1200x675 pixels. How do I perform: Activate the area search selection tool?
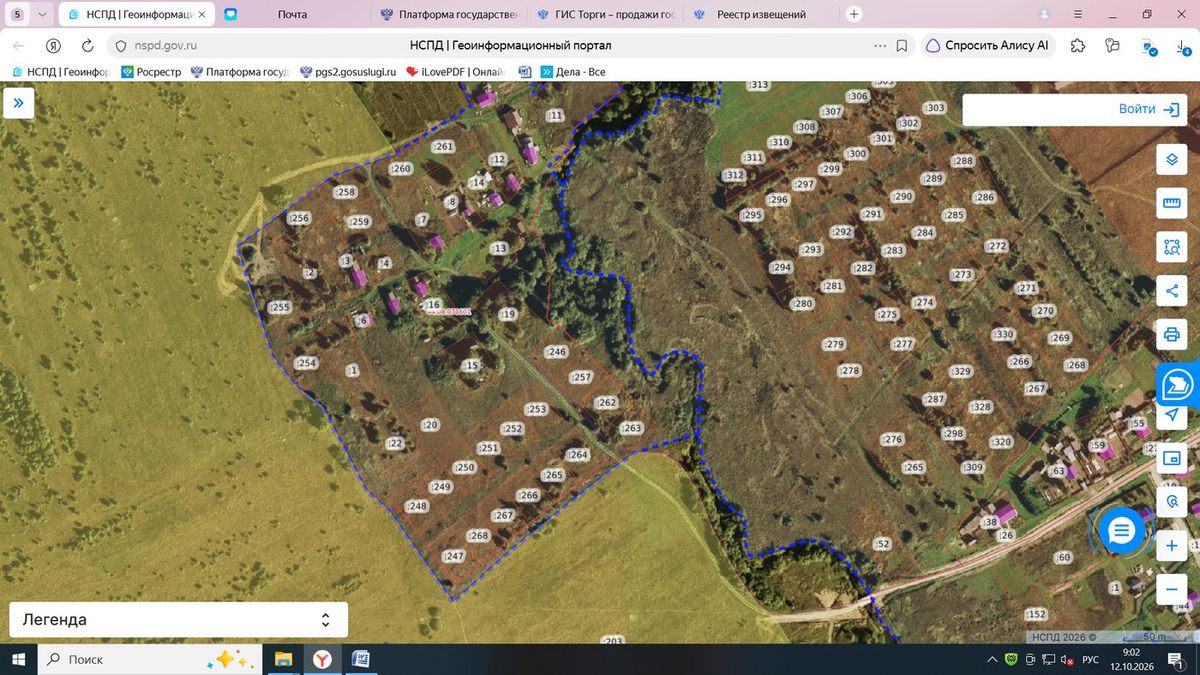pyautogui.click(x=1171, y=247)
